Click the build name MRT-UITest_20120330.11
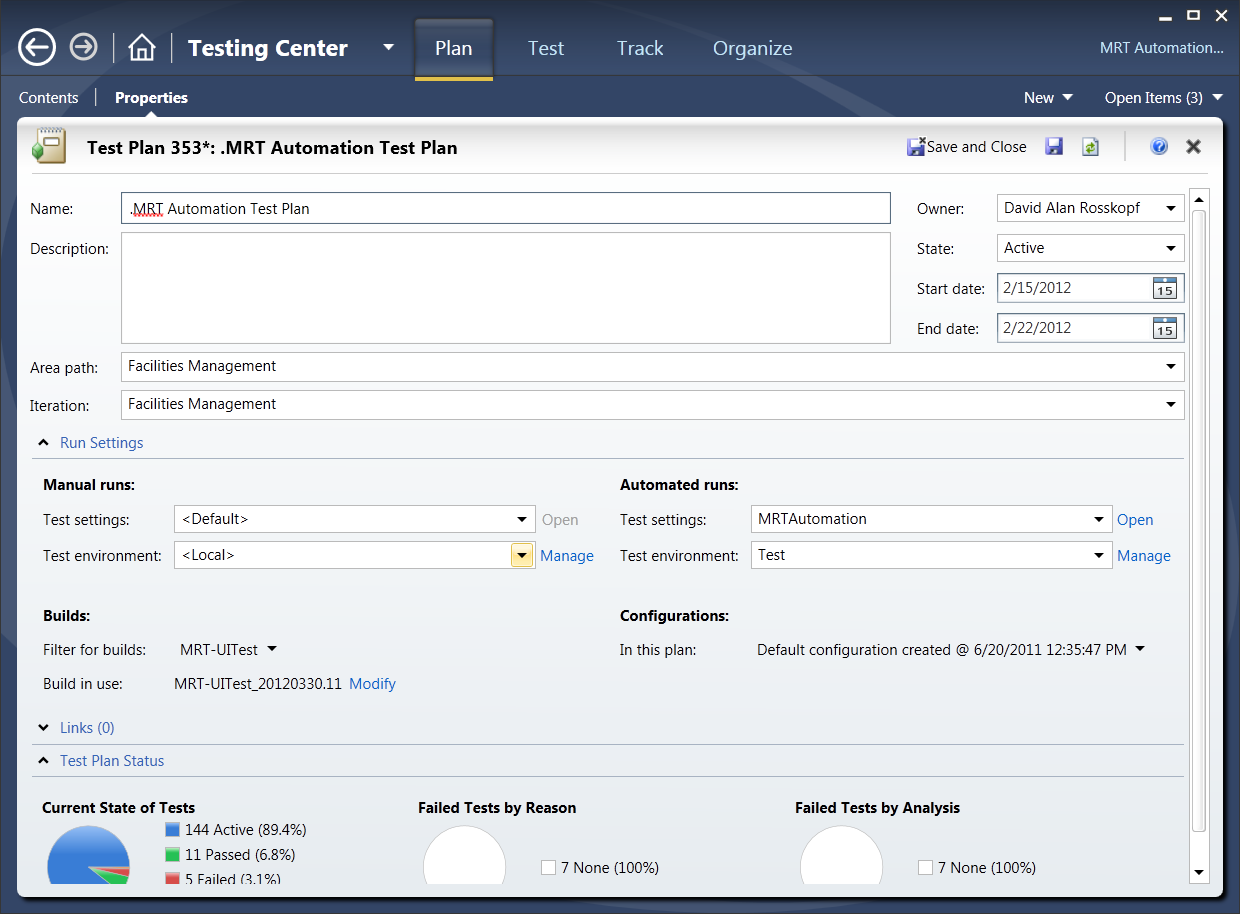Image resolution: width=1240 pixels, height=914 pixels. pos(258,684)
